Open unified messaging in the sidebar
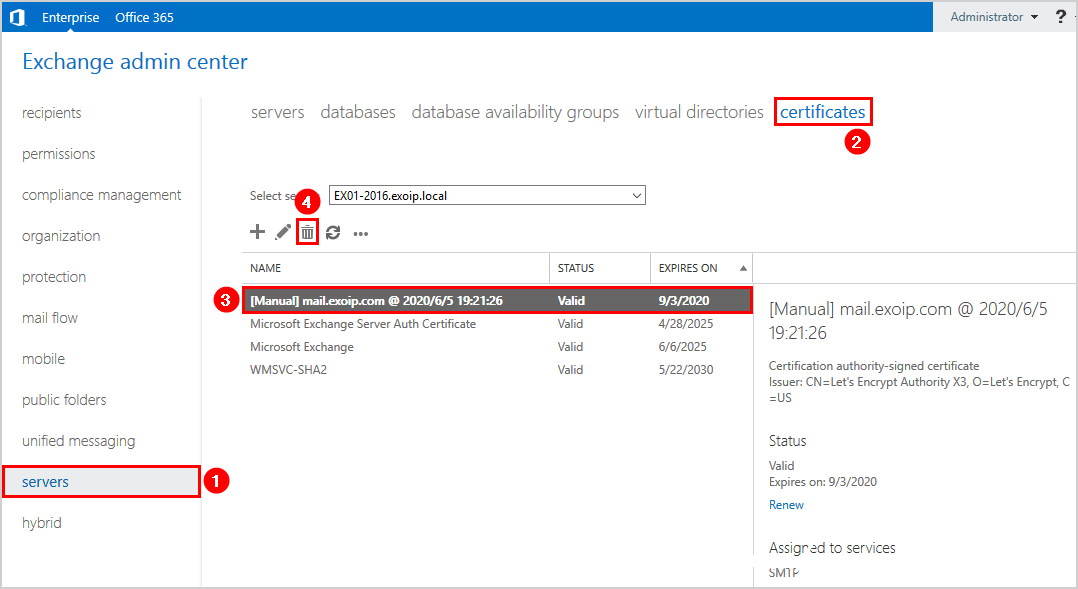The width and height of the screenshot is (1078, 589). tap(78, 441)
